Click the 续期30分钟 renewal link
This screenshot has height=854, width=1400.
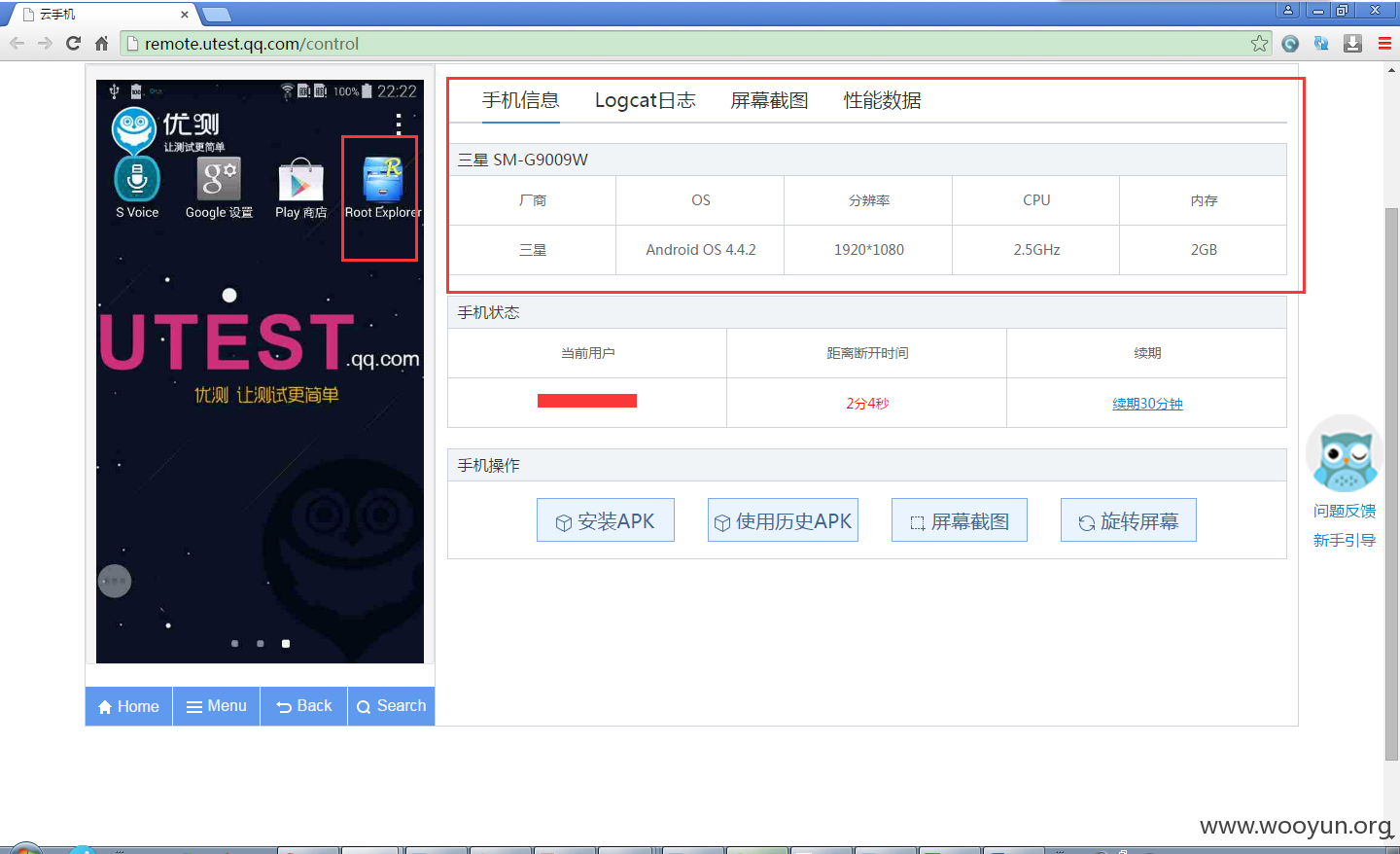point(1147,404)
